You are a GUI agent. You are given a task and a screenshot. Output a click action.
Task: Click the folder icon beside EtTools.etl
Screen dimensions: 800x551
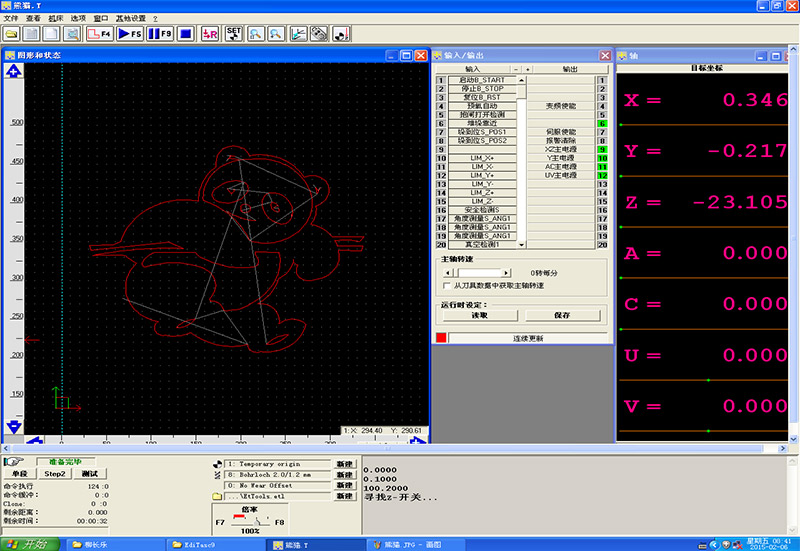(x=217, y=496)
